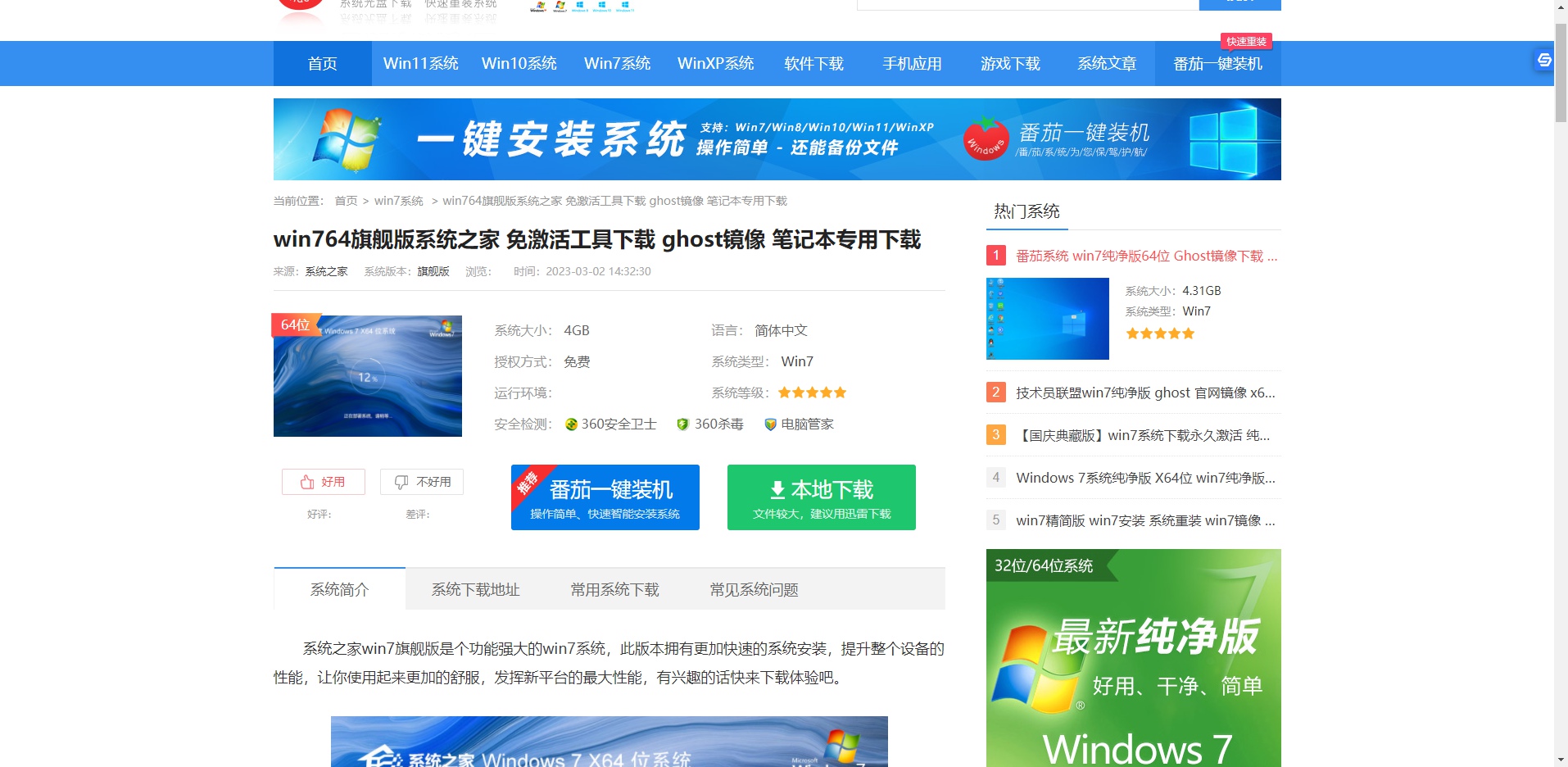1568x767 pixels.
Task: Click the rank 1 red number badge
Action: coord(996,256)
